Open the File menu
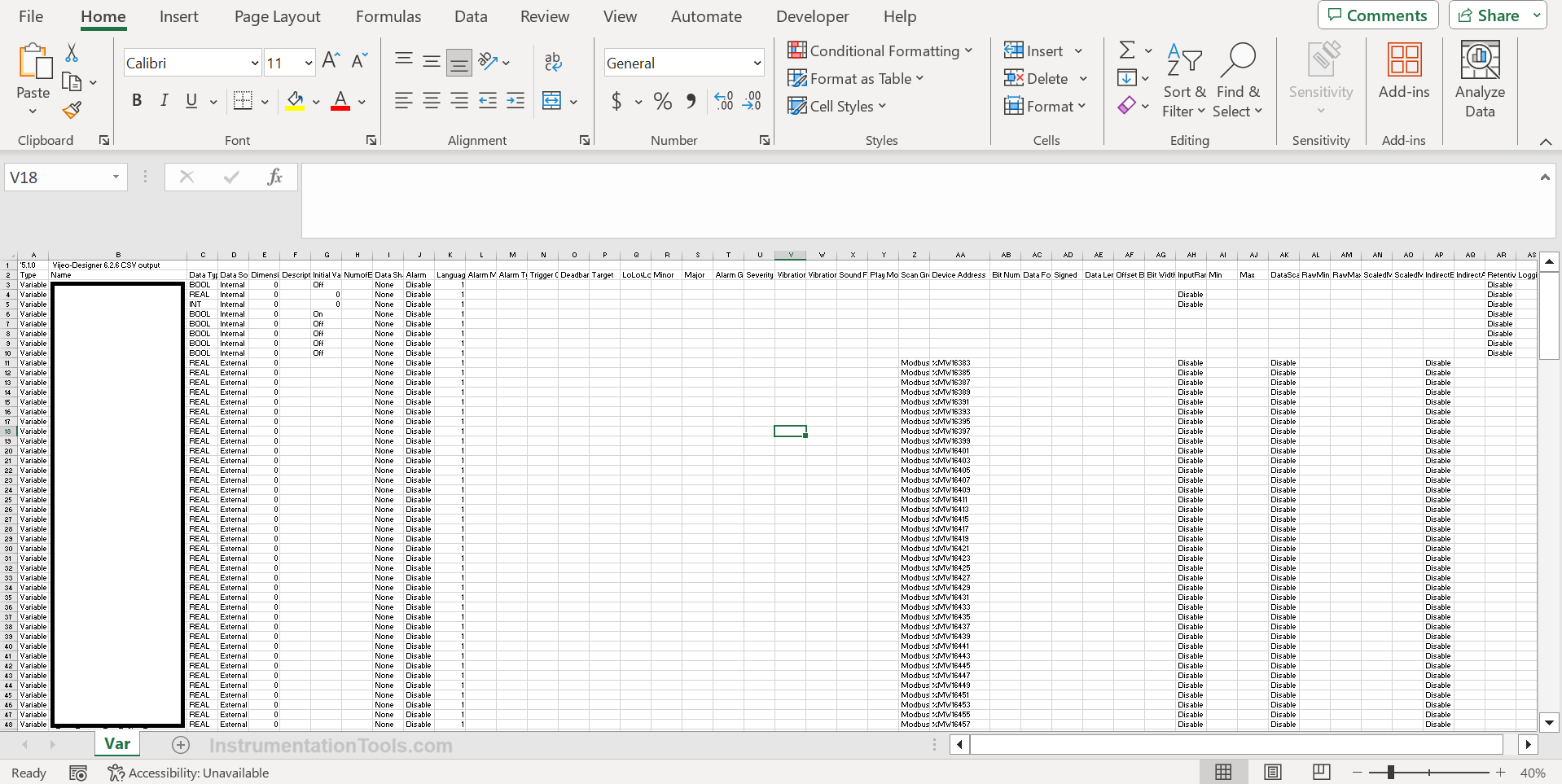Viewport: 1562px width, 784px height. point(31,16)
